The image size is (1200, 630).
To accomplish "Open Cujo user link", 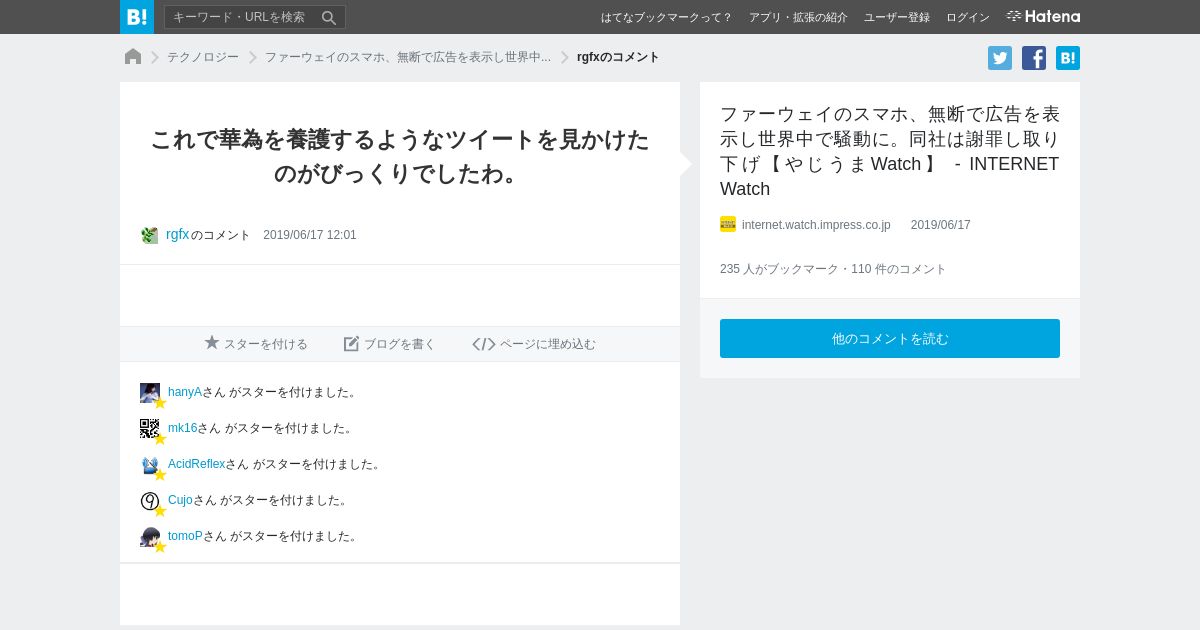I will (180, 500).
